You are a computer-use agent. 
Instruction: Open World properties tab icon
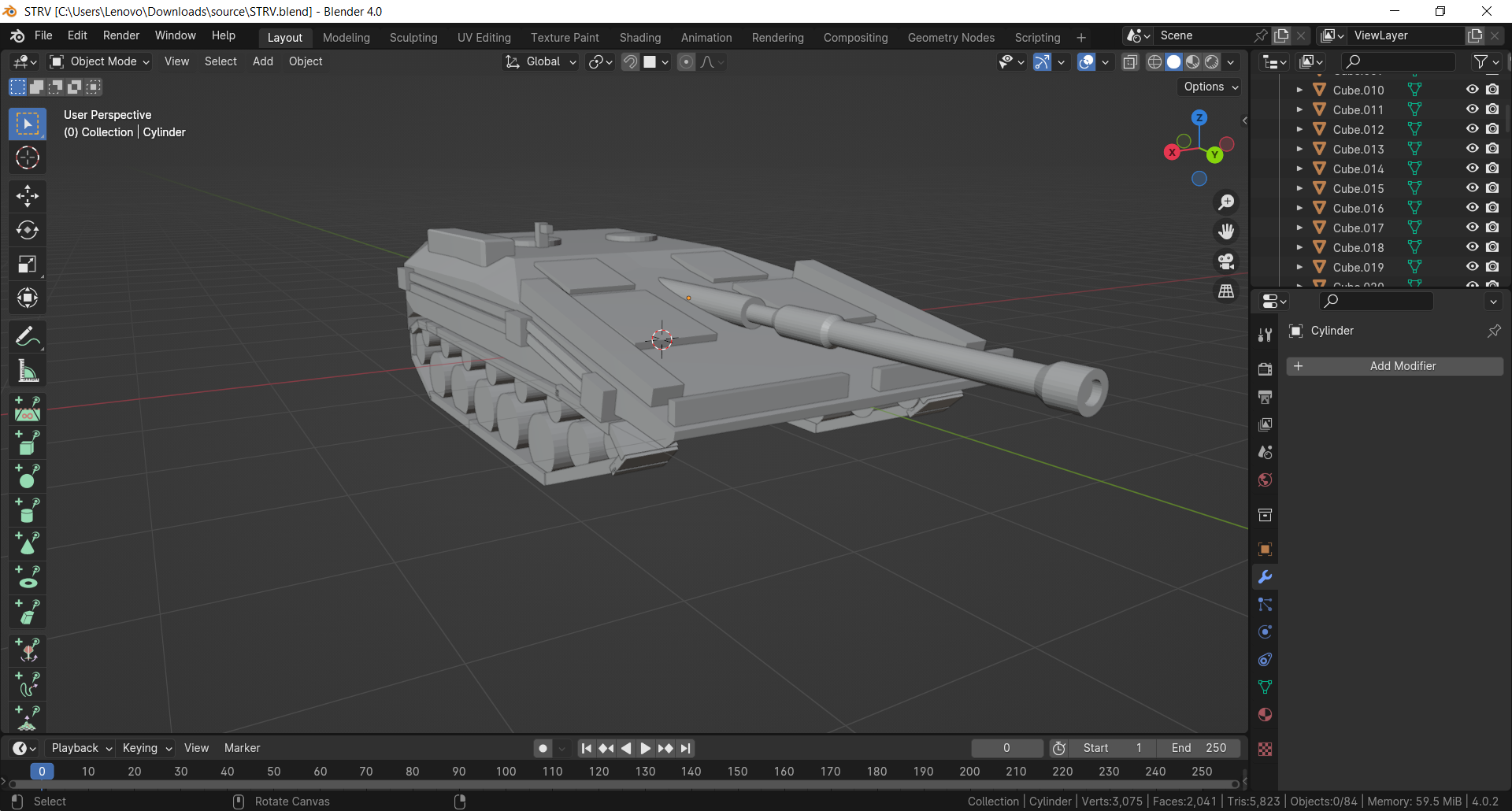point(1265,480)
